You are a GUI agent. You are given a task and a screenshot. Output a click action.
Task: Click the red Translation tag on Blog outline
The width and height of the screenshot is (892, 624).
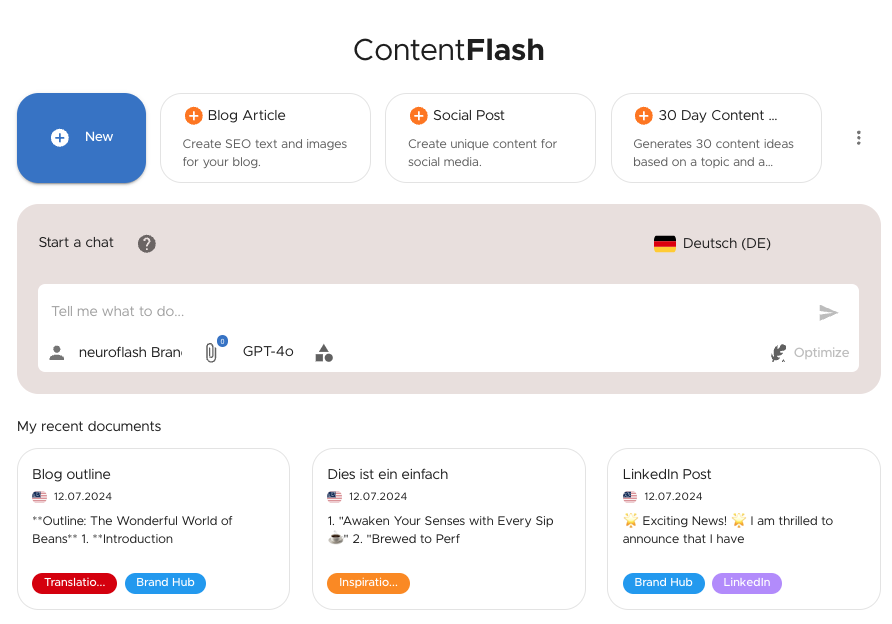click(74, 583)
